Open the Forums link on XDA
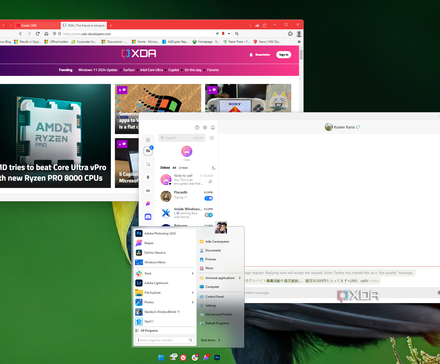The width and height of the screenshot is (440, 364). (x=213, y=70)
